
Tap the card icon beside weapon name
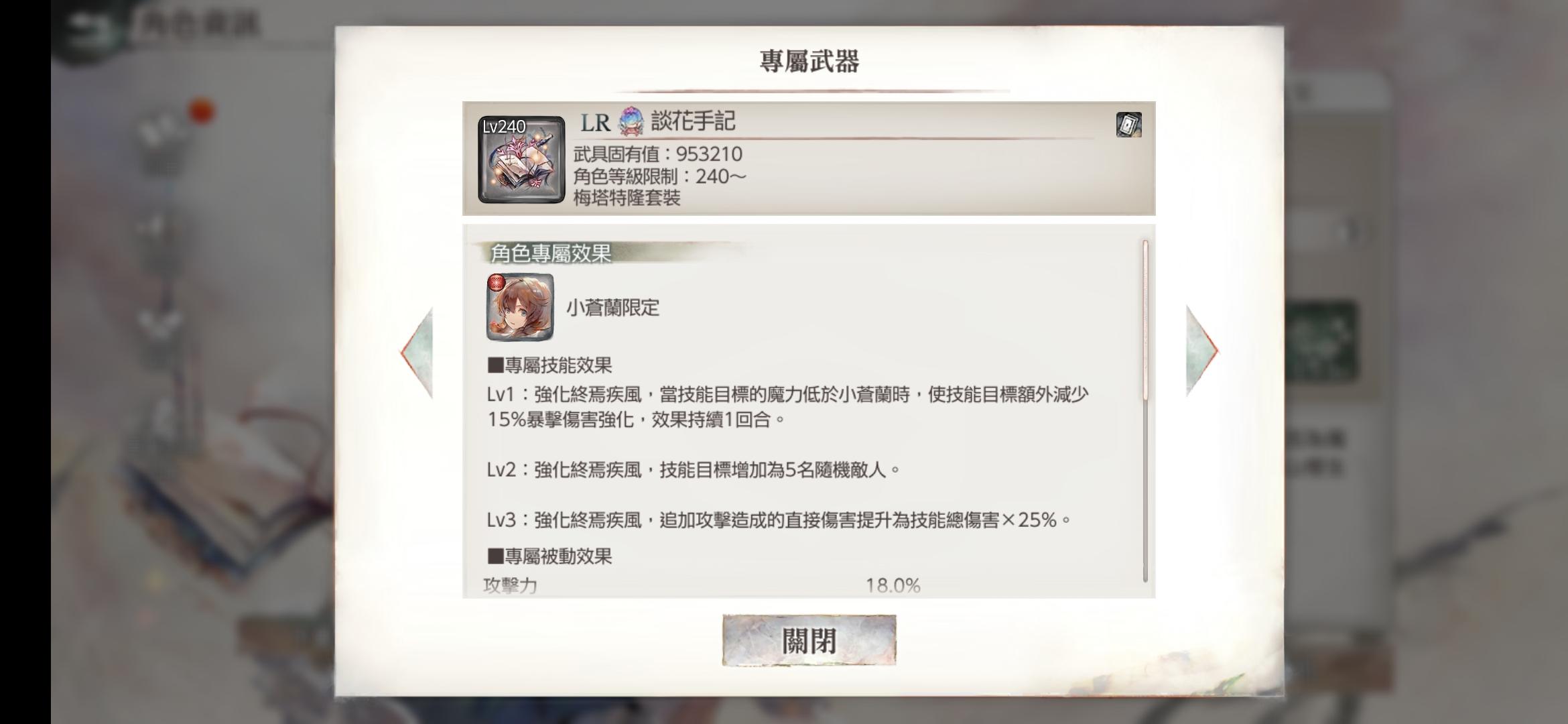click(x=1128, y=125)
